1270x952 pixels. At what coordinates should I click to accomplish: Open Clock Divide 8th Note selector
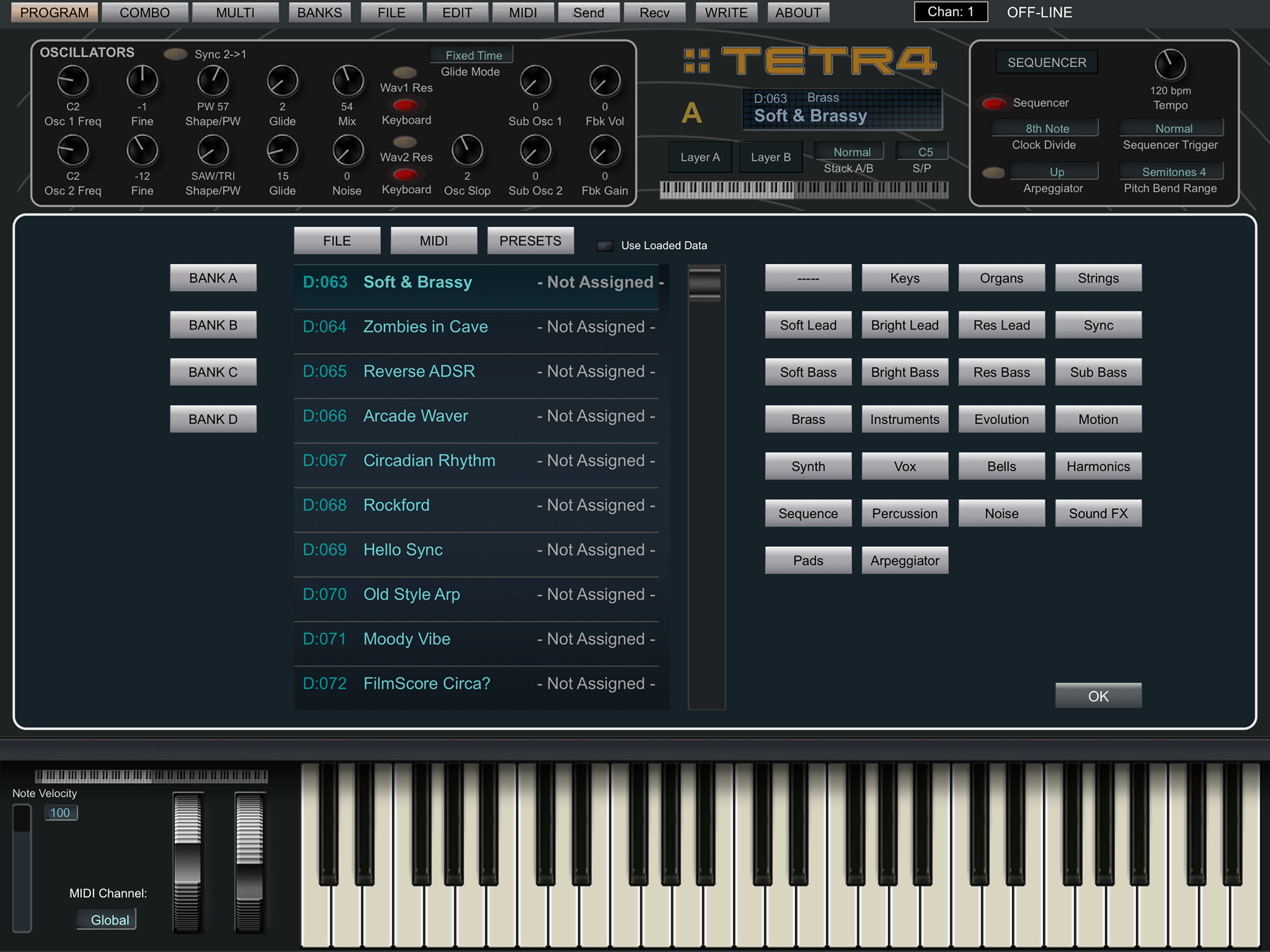1045,128
